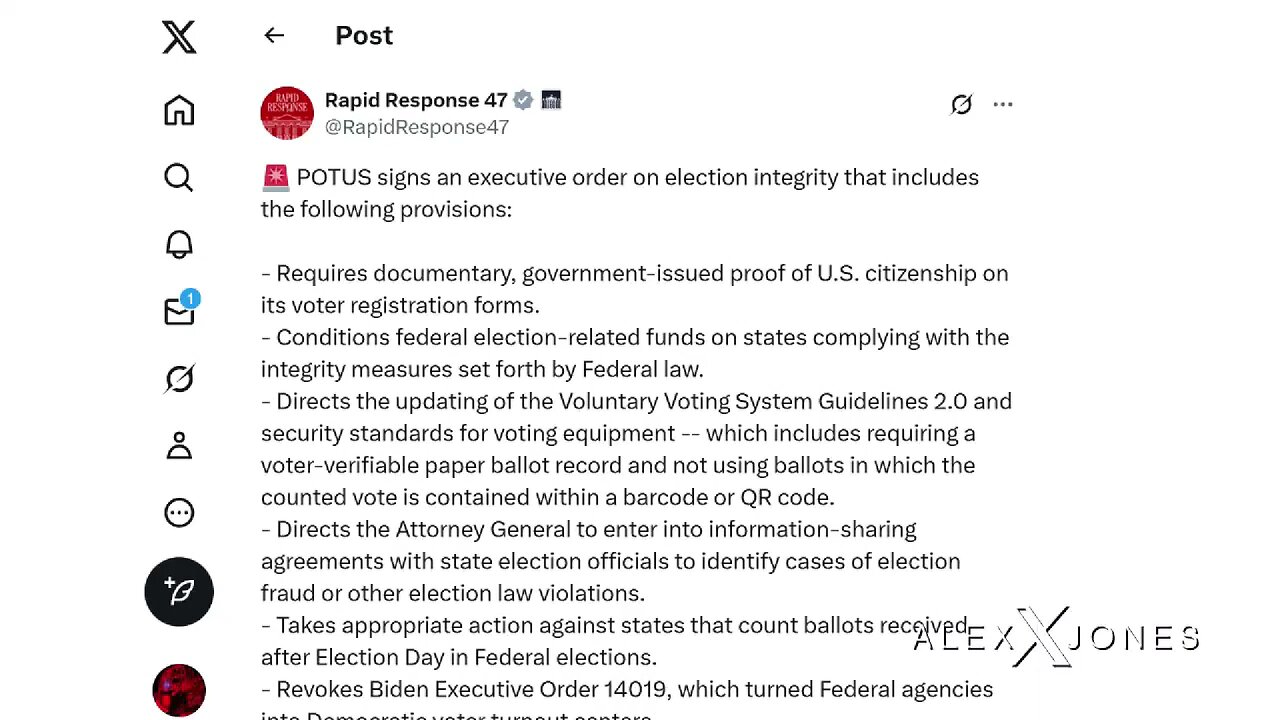Viewport: 1280px width, 720px height.
Task: Open the account switcher avatar at bottom
Action: [x=179, y=690]
